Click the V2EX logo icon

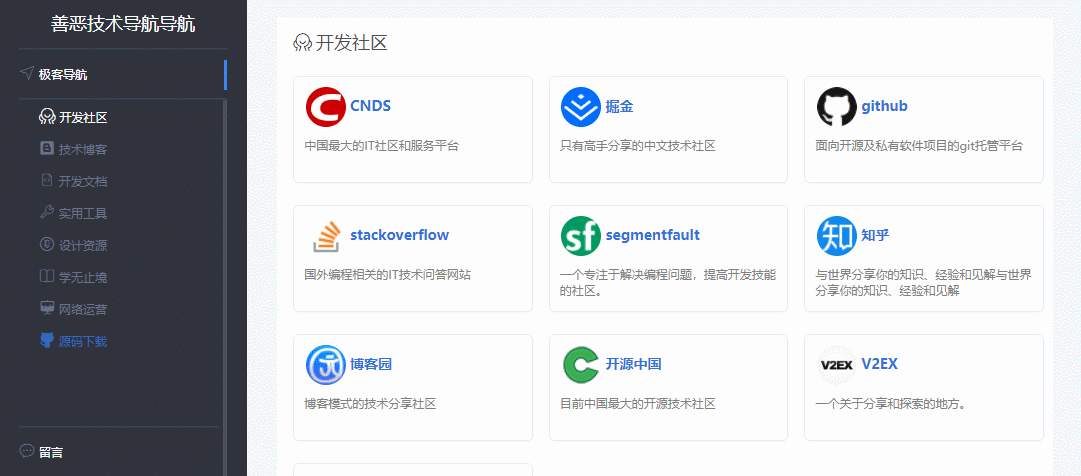pos(836,365)
